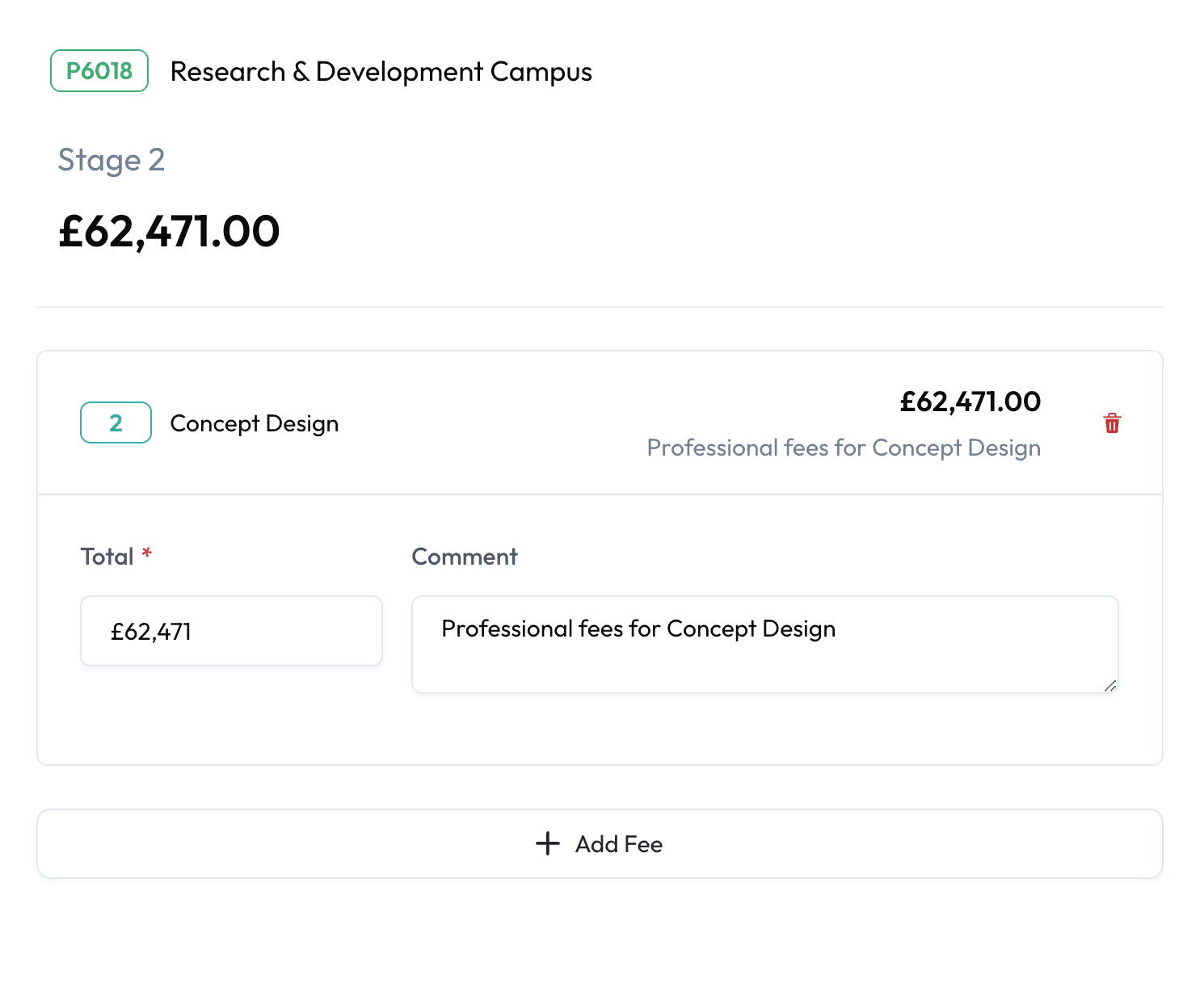Click the P6018 project code badge
The width and height of the screenshot is (1204, 992).
pos(99,71)
